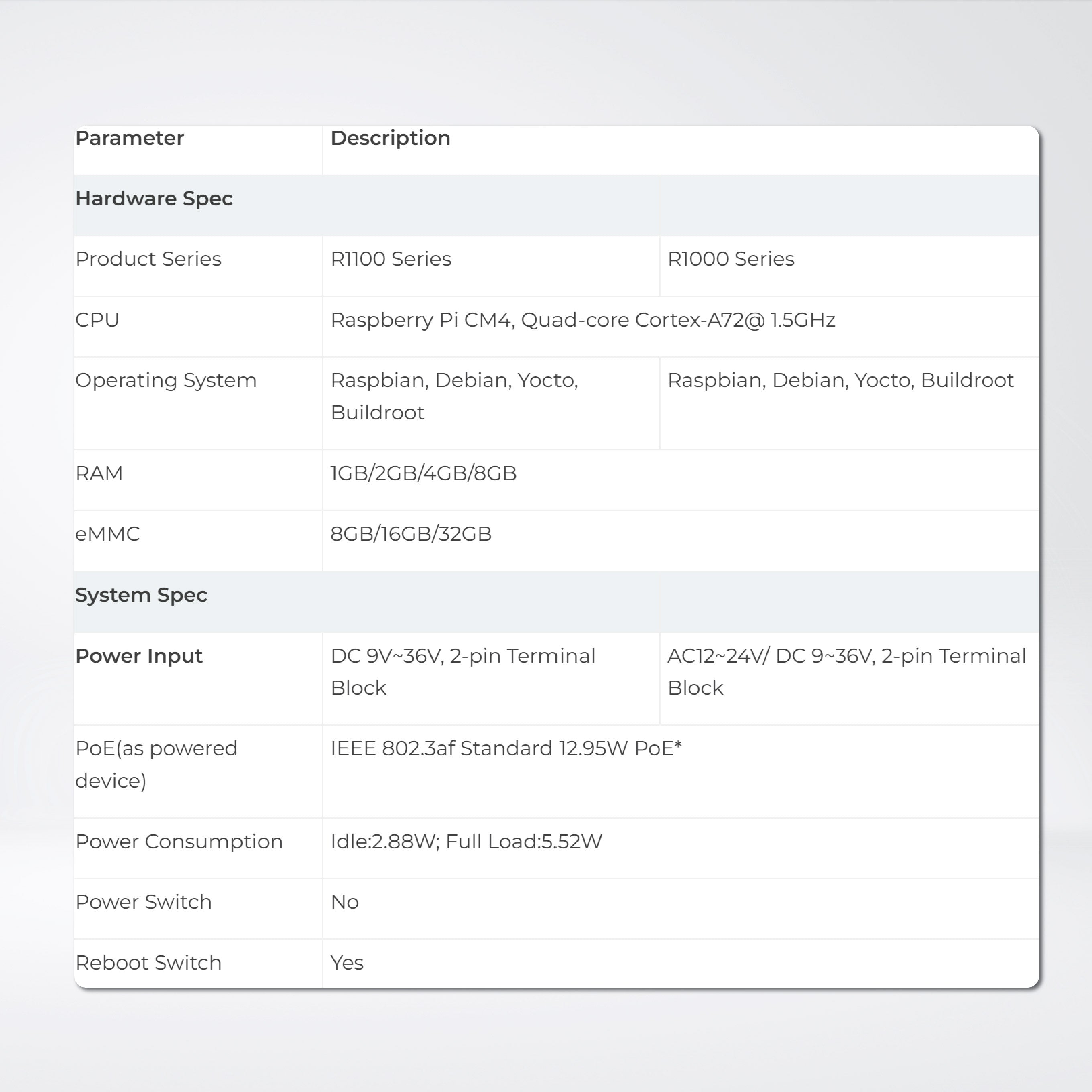Click the AC12~24V power input cell
Viewport: 1092px width, 1092px height.
click(846, 671)
